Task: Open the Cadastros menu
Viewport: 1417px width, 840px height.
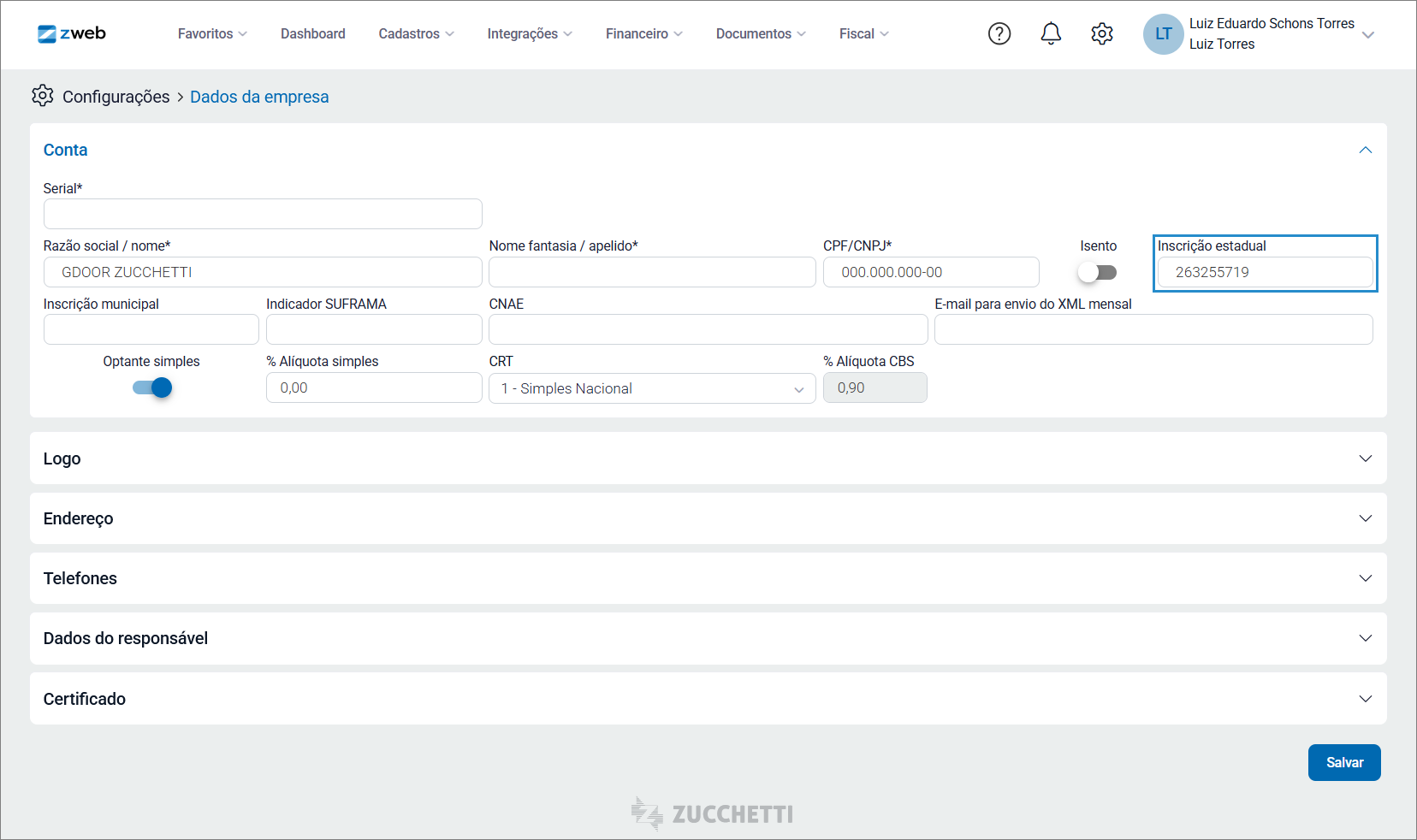Action: pos(416,33)
